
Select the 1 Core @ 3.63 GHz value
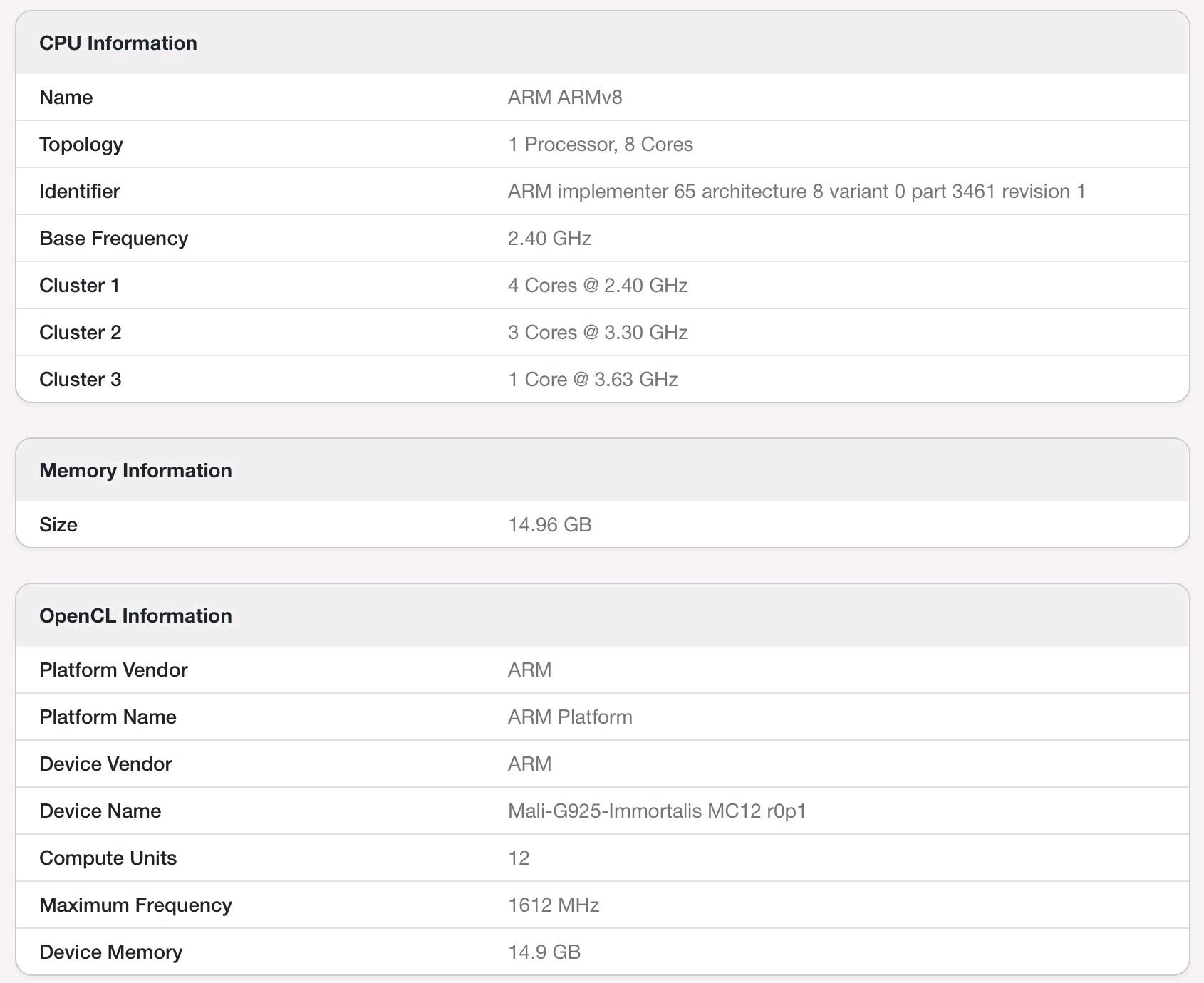(x=593, y=379)
